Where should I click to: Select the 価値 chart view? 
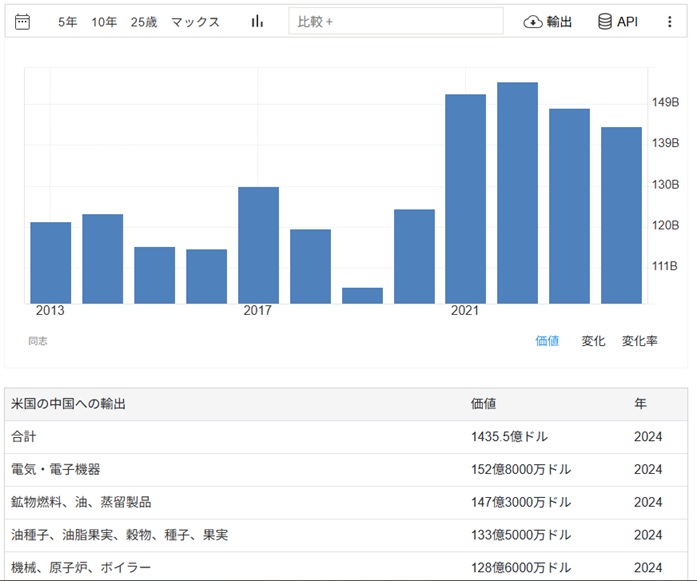coord(547,341)
